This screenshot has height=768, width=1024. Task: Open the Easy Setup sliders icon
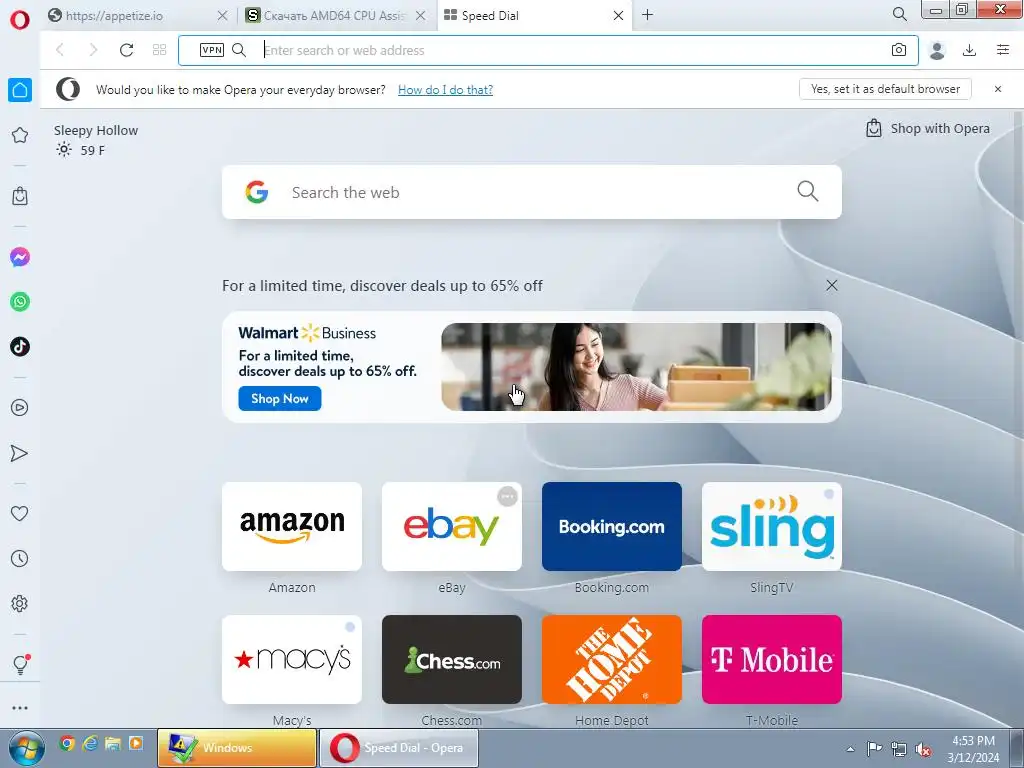[x=1003, y=50]
